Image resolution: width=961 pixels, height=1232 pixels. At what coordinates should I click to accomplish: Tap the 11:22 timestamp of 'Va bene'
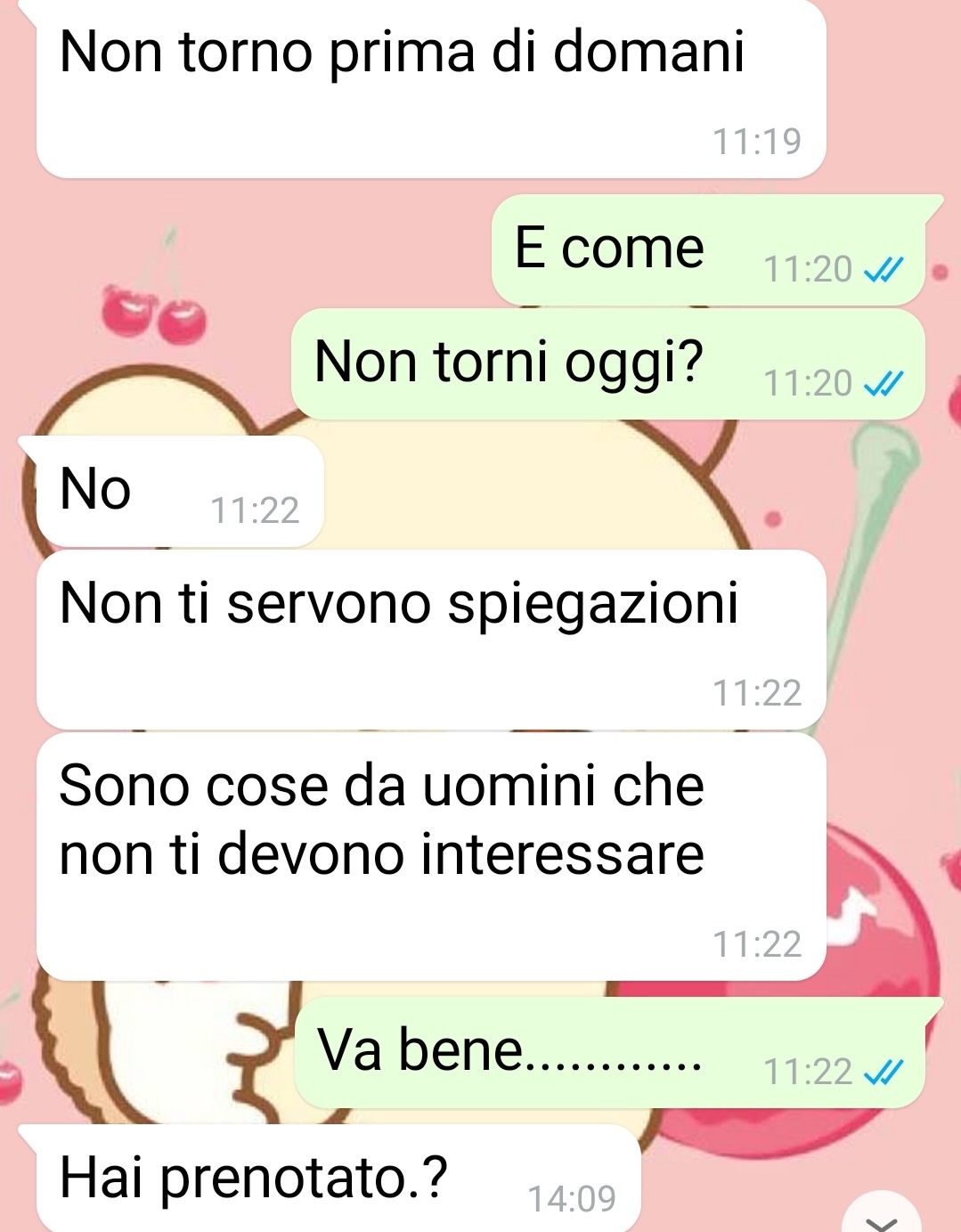808,1072
